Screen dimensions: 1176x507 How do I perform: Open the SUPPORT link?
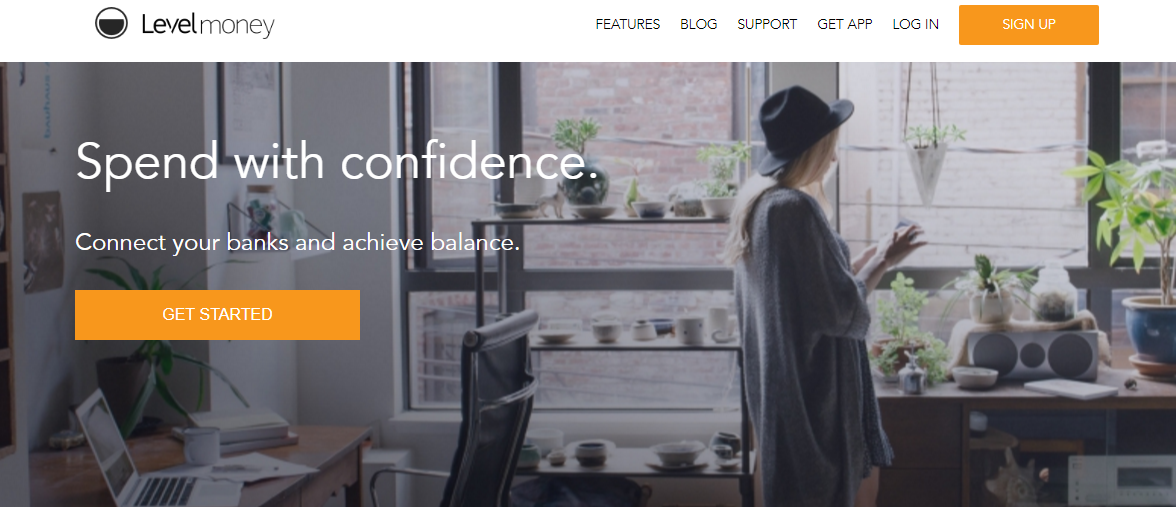tap(766, 24)
